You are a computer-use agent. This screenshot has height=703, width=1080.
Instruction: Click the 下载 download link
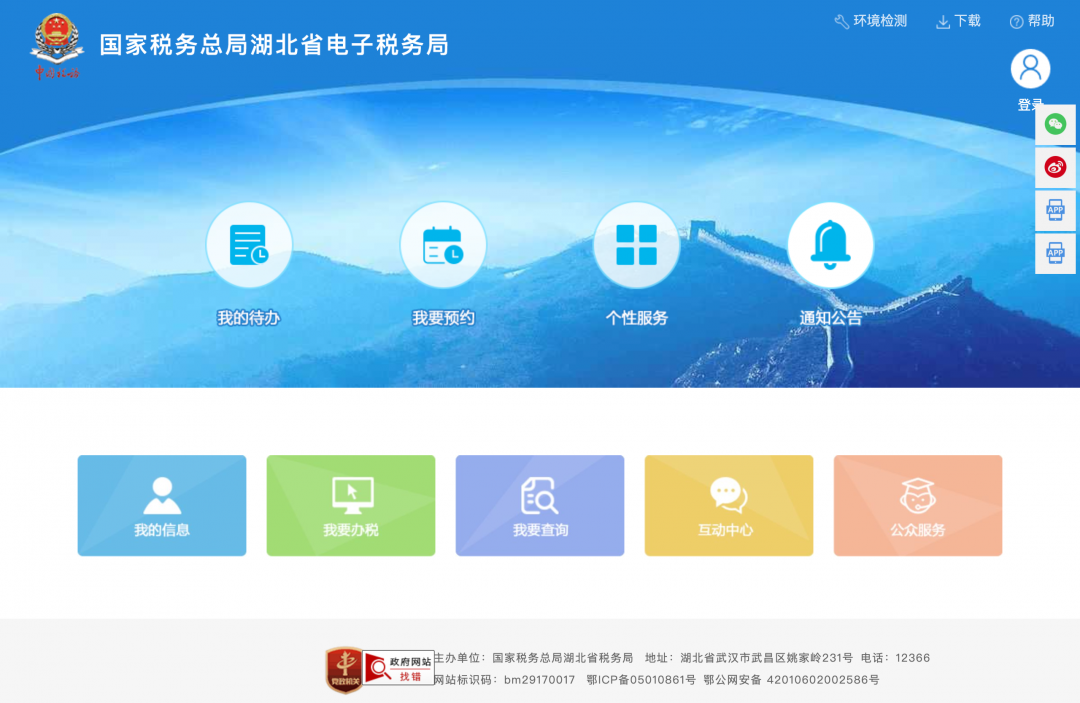point(958,21)
